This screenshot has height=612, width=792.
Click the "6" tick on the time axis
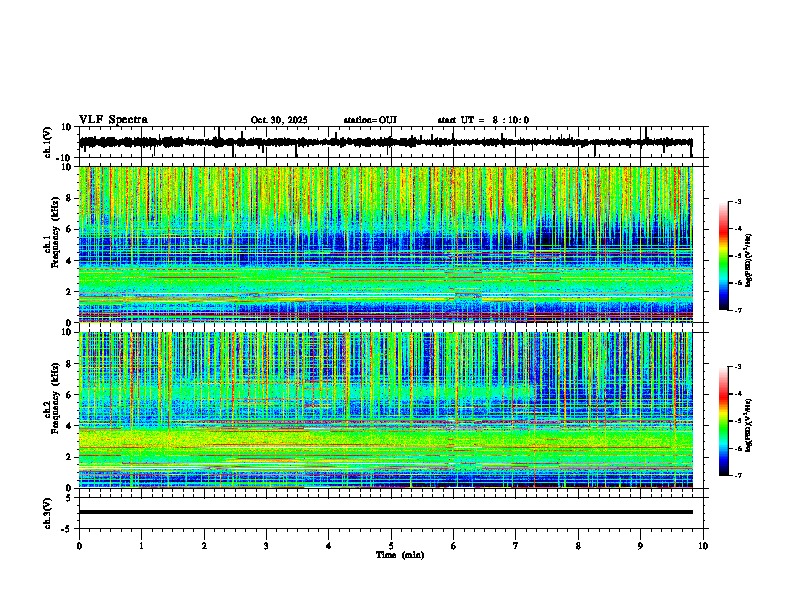point(453,546)
